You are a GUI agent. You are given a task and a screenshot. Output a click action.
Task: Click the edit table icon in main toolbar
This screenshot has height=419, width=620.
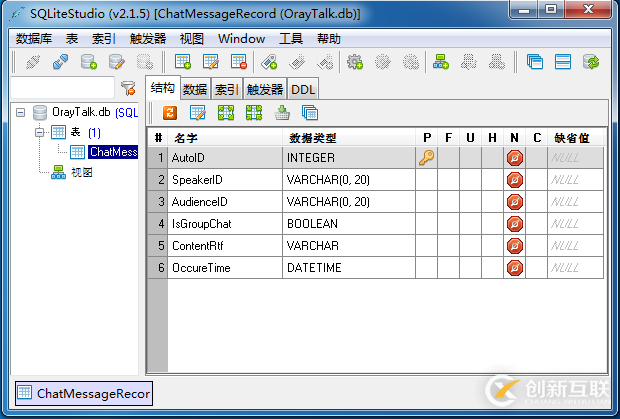point(211,62)
